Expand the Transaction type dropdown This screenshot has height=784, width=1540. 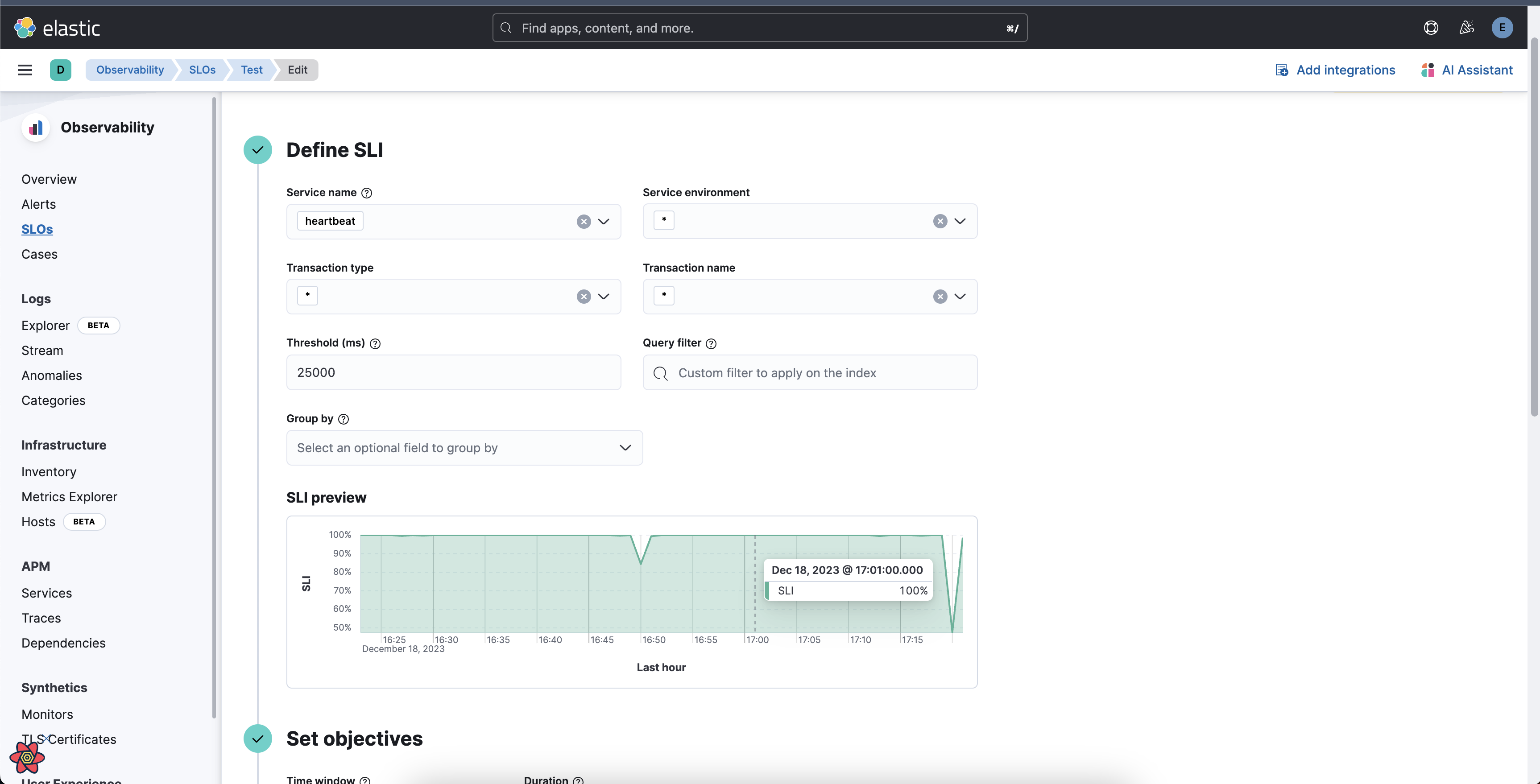pyautogui.click(x=604, y=297)
